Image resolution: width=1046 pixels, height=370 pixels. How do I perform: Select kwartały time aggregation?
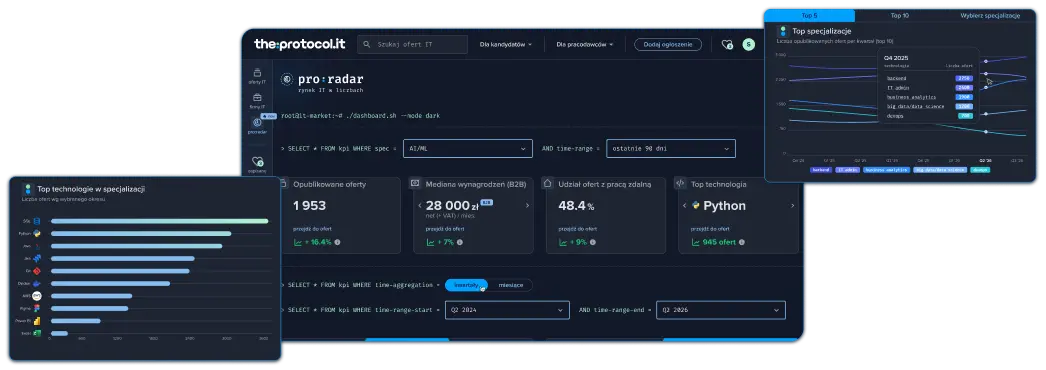(x=466, y=285)
